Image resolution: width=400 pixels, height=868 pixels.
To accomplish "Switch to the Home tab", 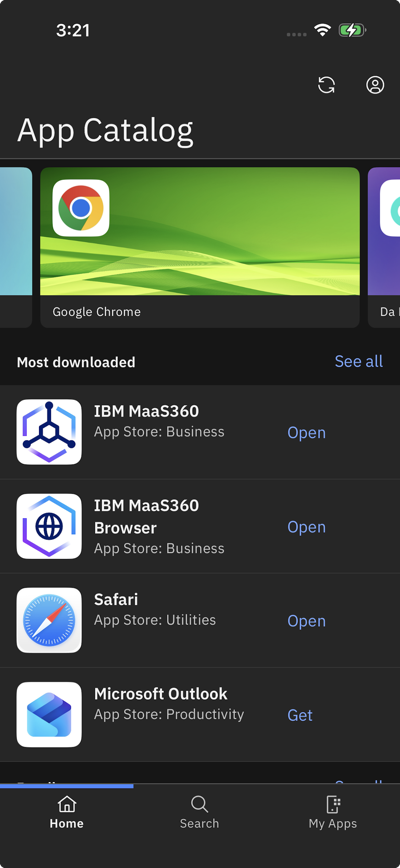I will [66, 813].
